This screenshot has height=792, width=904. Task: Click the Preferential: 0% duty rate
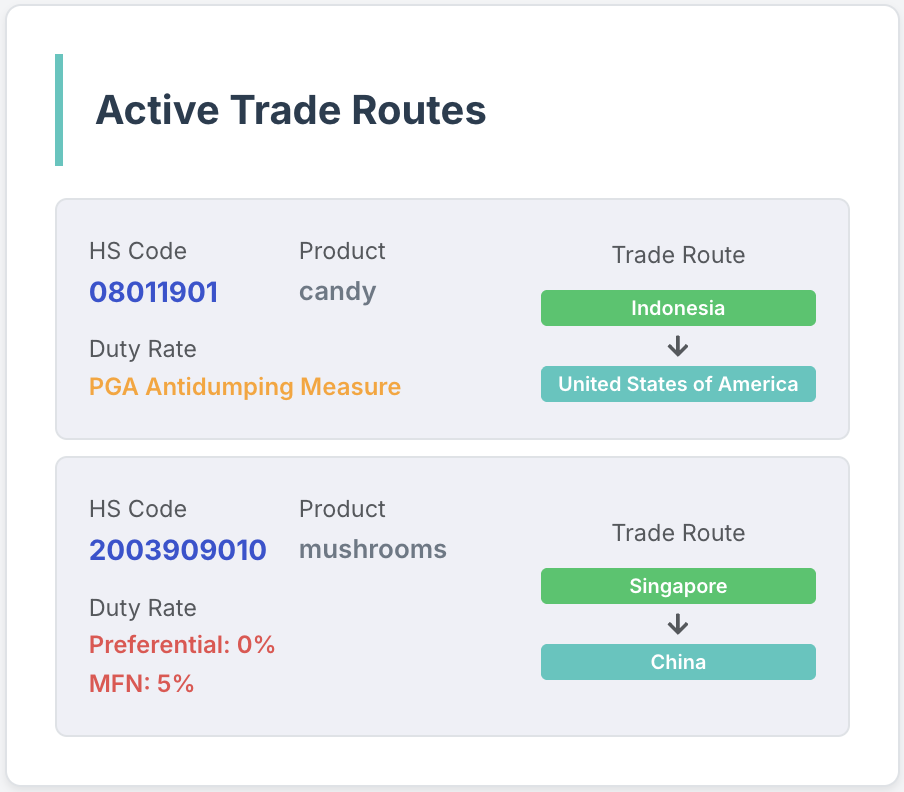click(x=182, y=645)
